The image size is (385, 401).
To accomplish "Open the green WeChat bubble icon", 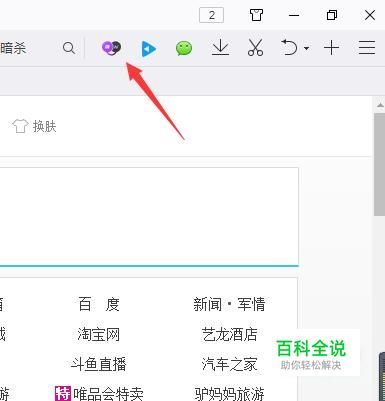I will pos(184,48).
